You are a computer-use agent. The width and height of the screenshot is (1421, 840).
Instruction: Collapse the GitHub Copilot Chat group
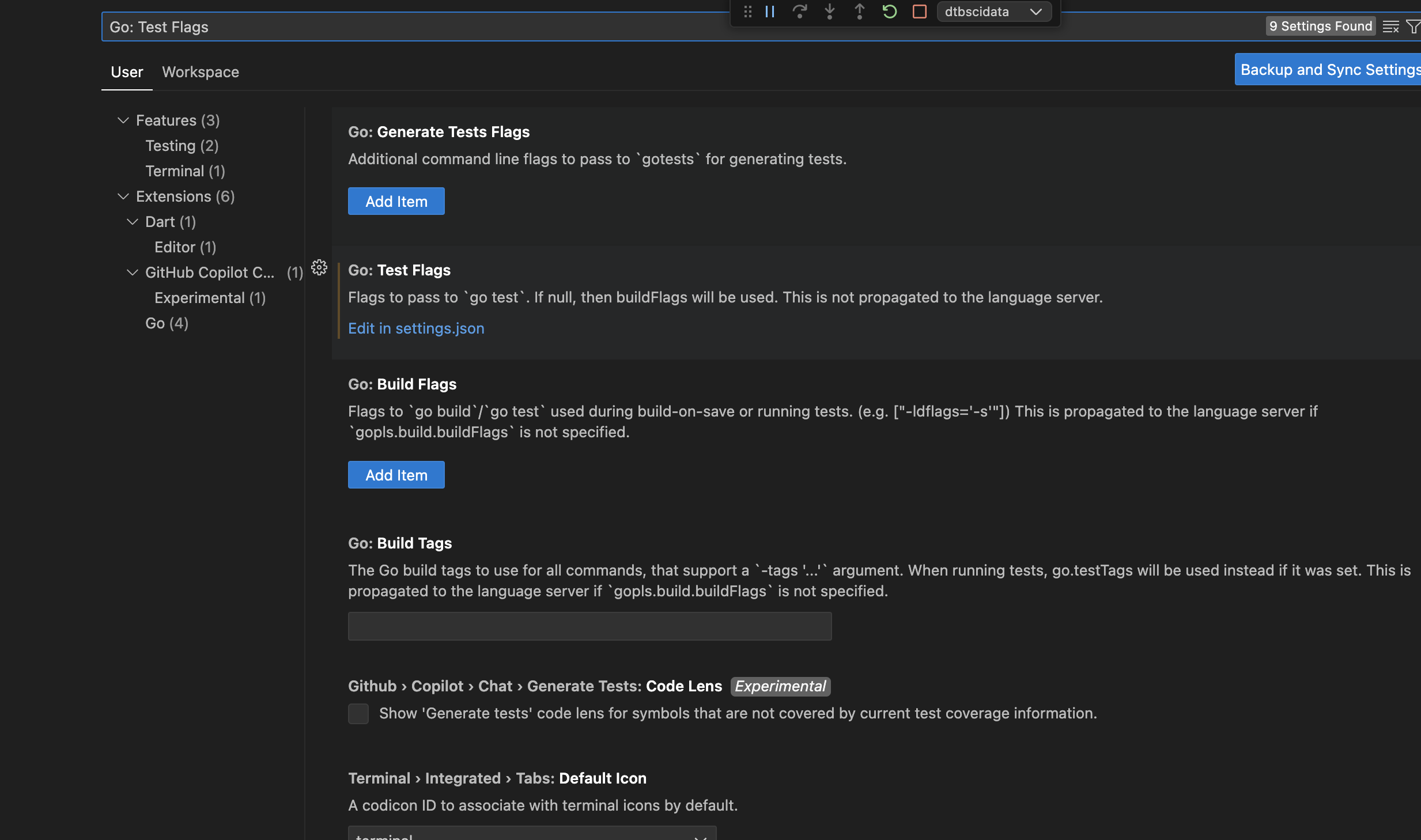pos(132,273)
